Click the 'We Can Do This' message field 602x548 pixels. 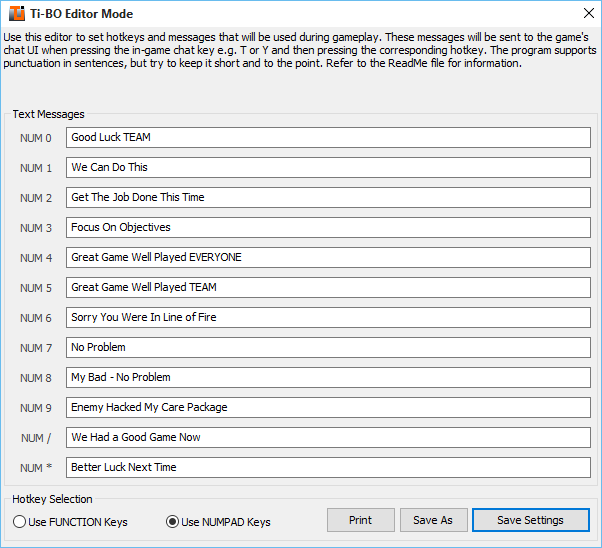point(328,167)
